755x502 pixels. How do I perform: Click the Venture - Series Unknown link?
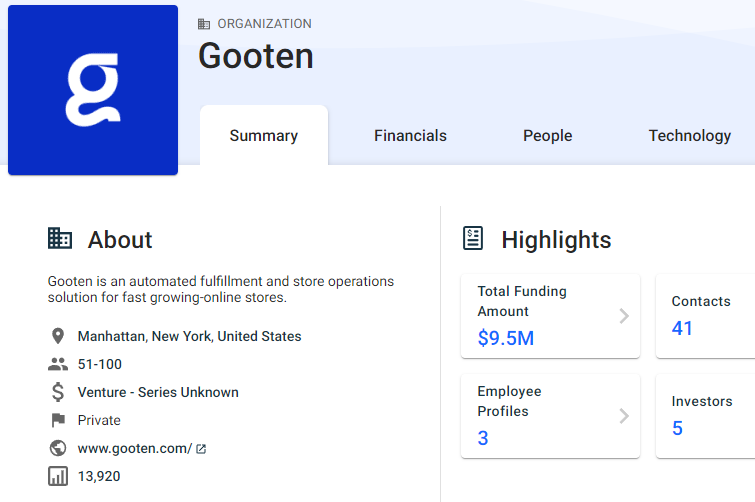158,392
